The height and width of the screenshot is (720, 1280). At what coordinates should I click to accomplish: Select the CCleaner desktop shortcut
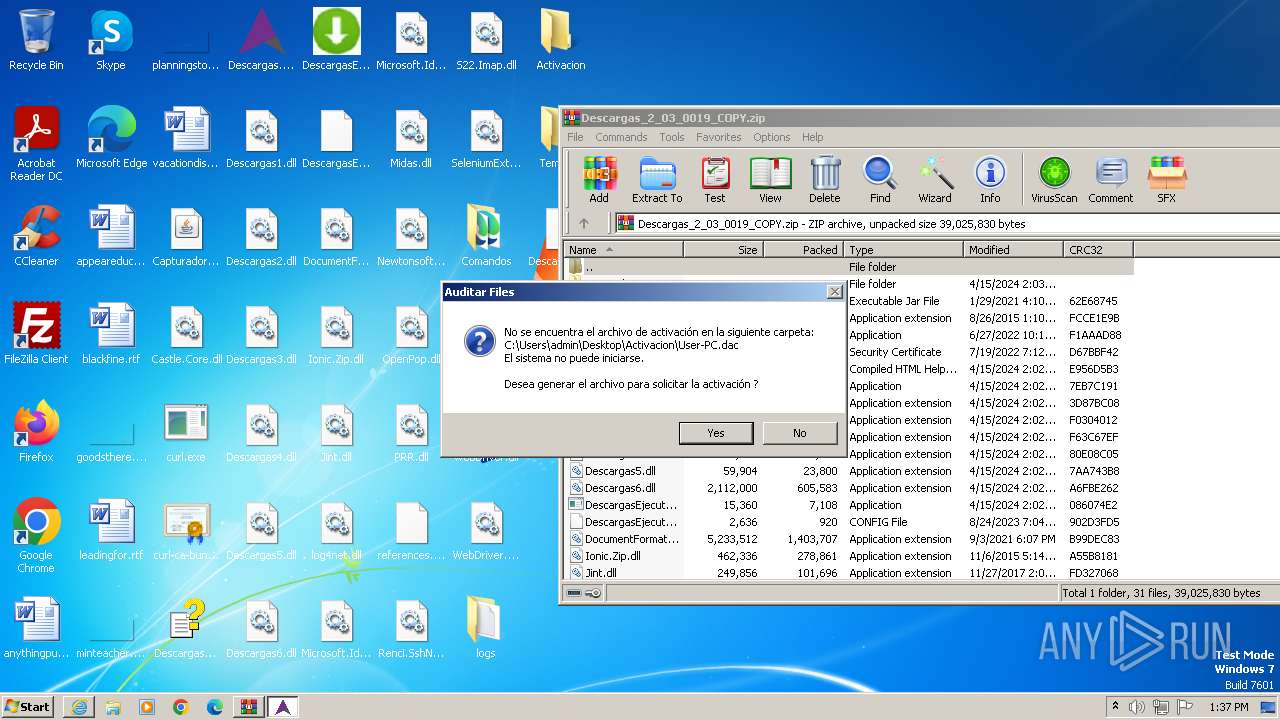point(36,237)
